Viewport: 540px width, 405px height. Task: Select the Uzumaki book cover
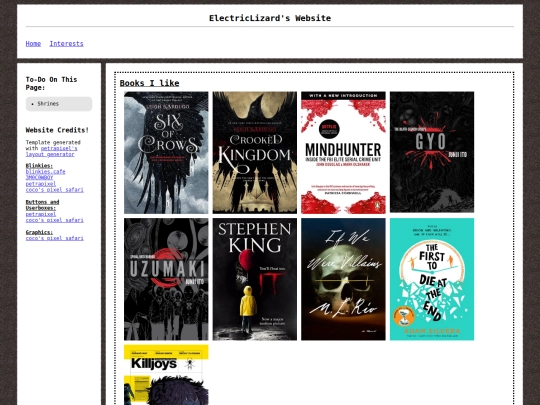point(166,279)
